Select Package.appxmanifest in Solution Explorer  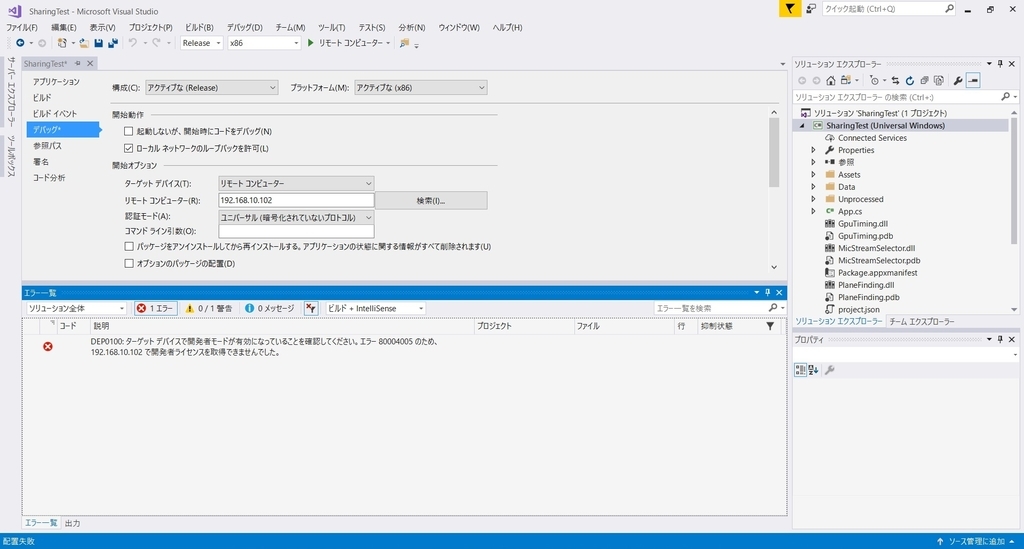(877, 273)
